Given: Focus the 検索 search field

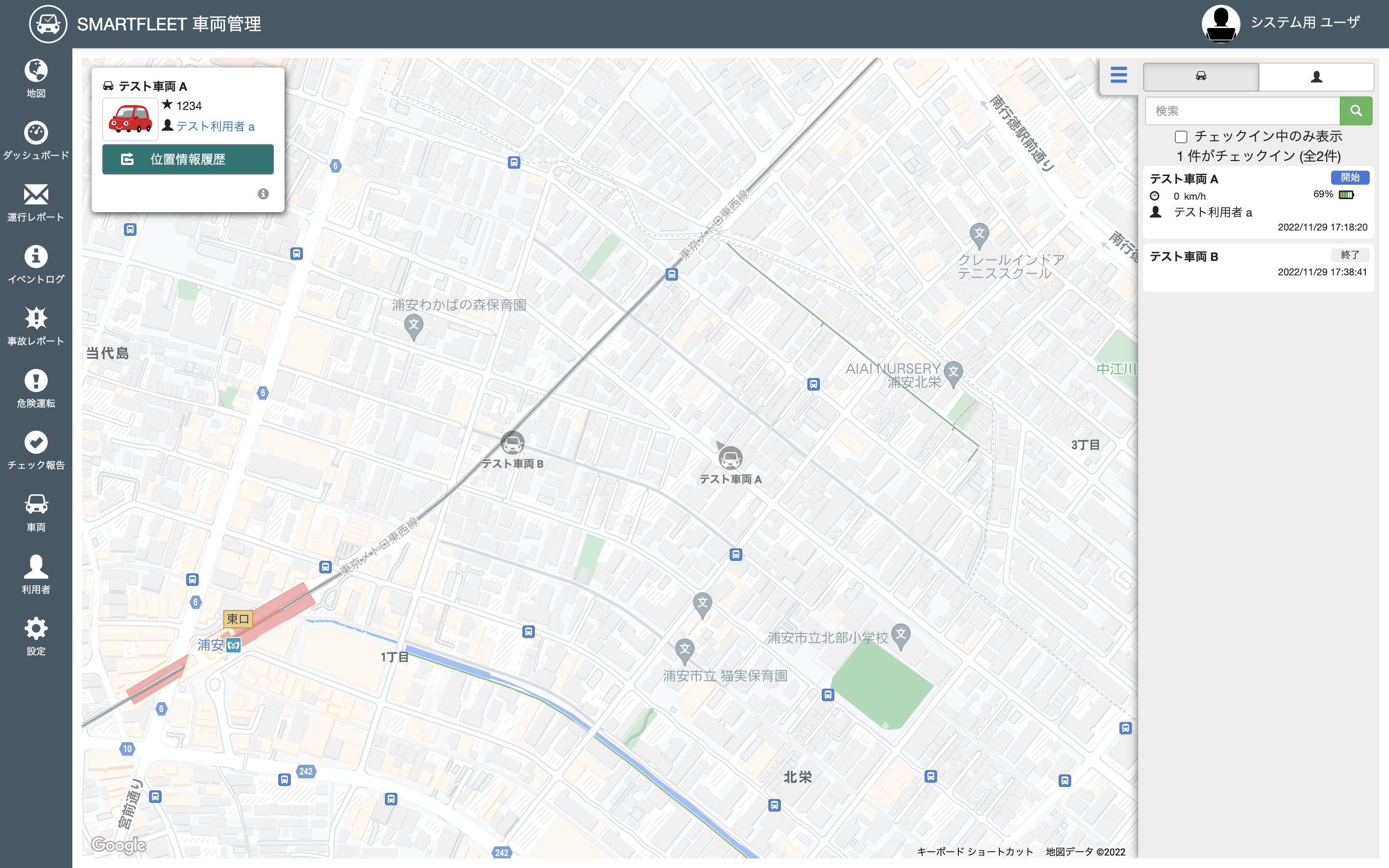Looking at the screenshot, I should pyautogui.click(x=1242, y=111).
